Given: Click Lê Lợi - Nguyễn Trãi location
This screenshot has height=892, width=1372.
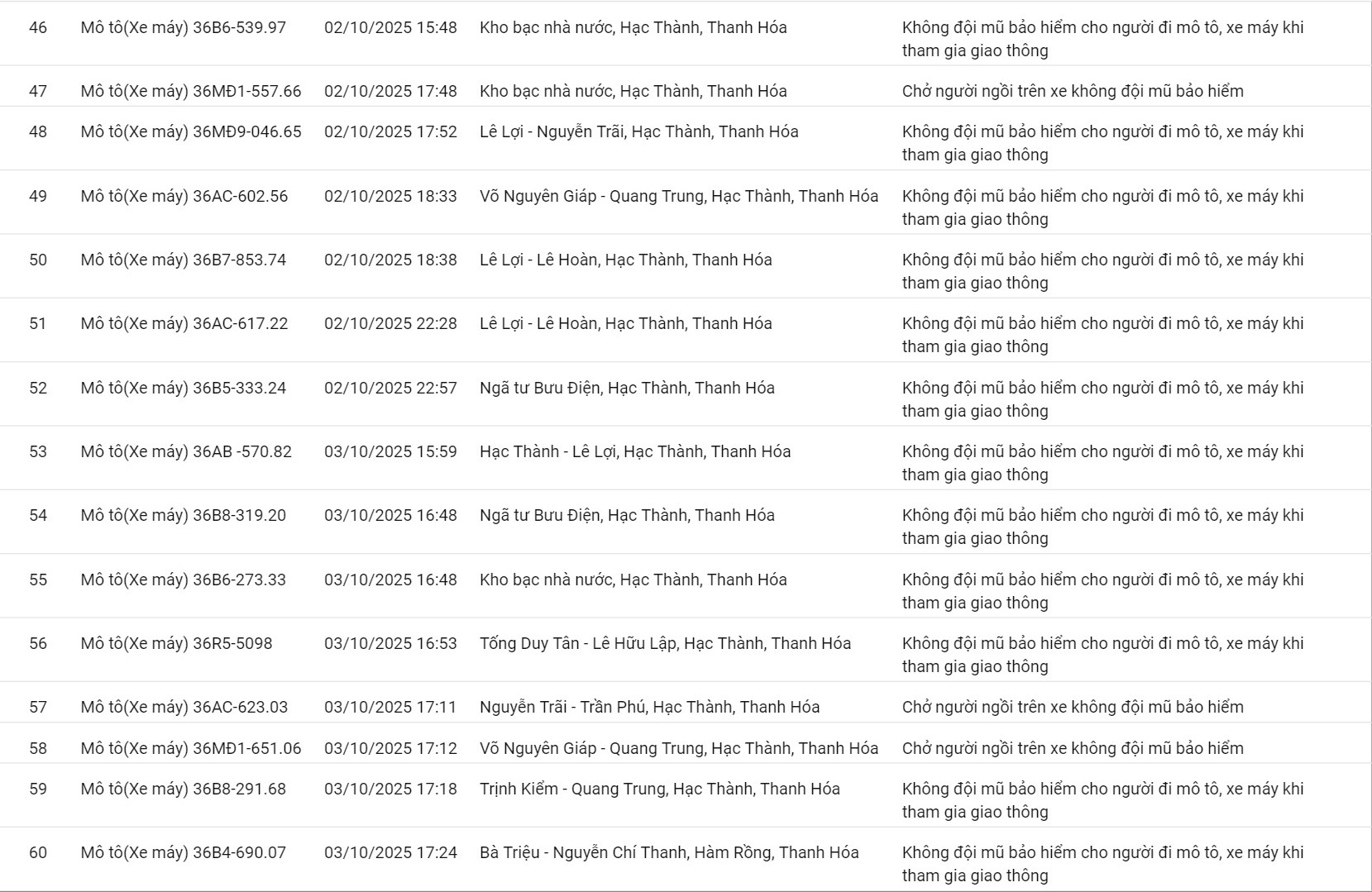Looking at the screenshot, I should point(638,131).
